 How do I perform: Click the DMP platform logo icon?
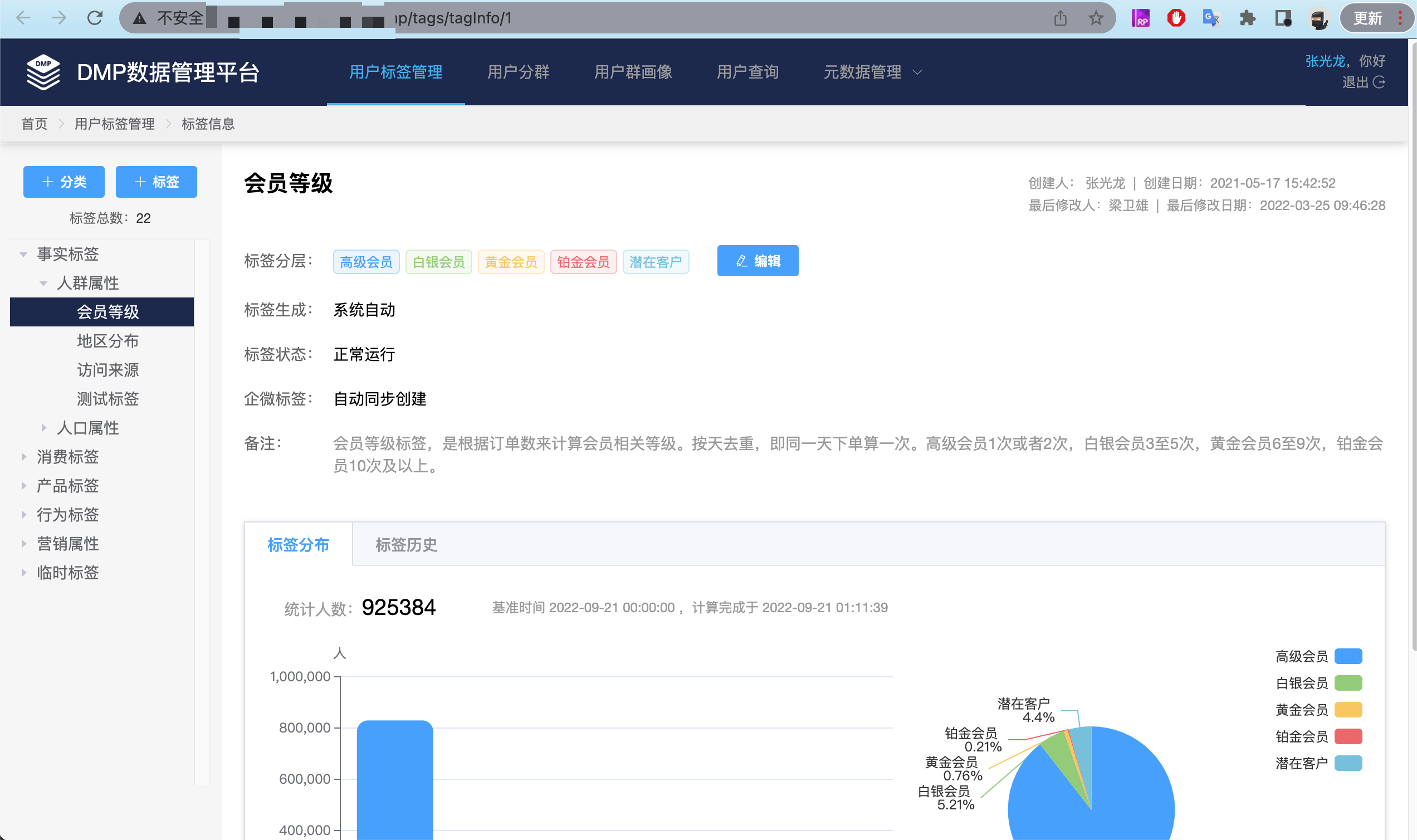pyautogui.click(x=43, y=72)
